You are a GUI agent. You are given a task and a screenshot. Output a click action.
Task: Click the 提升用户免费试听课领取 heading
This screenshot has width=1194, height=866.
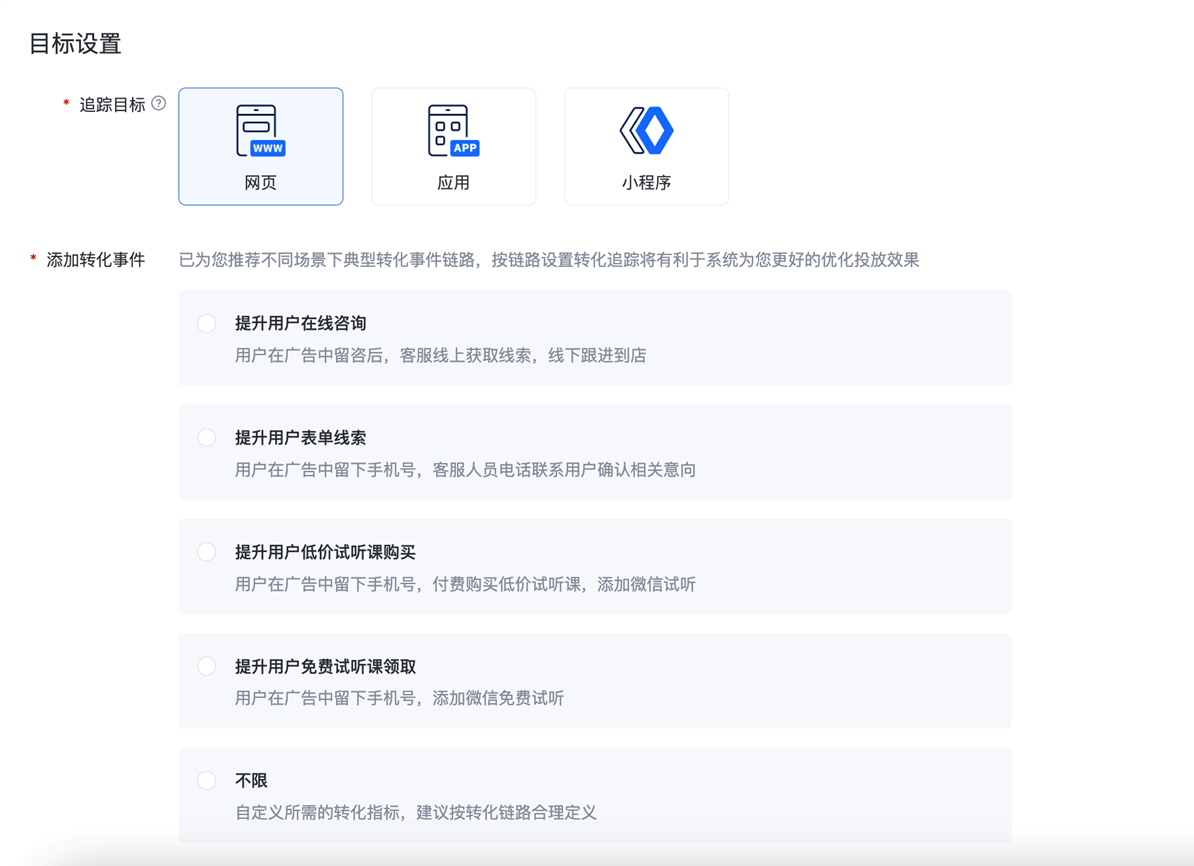pos(325,666)
